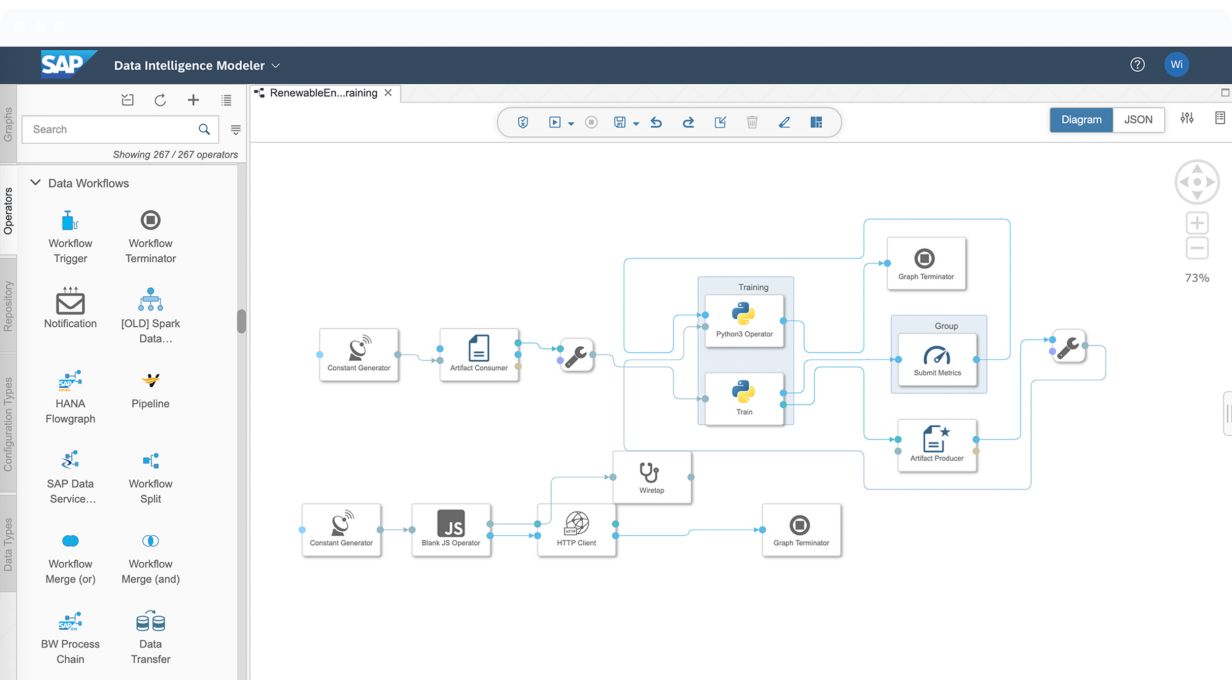Click the plus icon to add operator
This screenshot has height=680, width=1232.
pyautogui.click(x=193, y=100)
